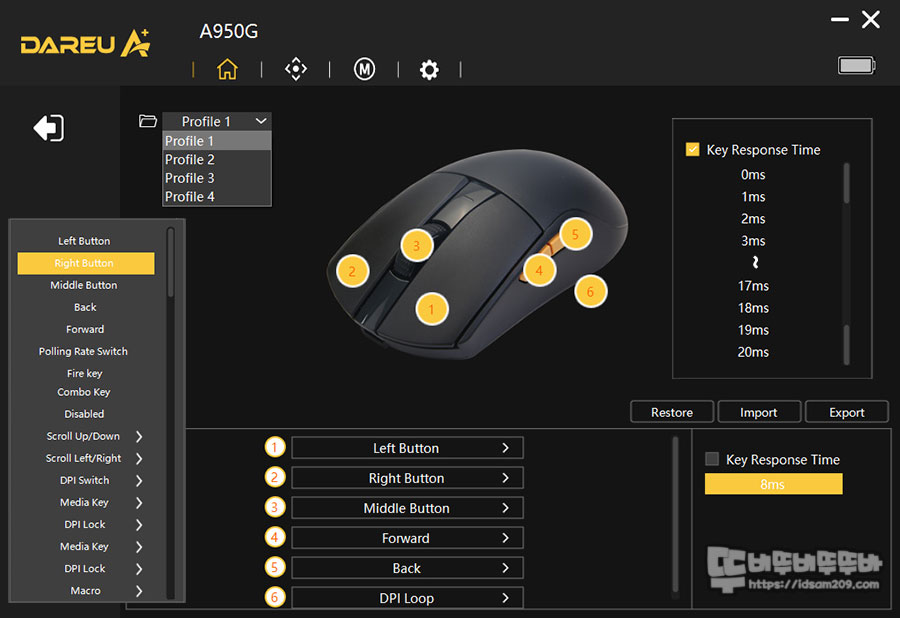The height and width of the screenshot is (618, 900).
Task: Select 18ms response time
Action: click(x=753, y=308)
